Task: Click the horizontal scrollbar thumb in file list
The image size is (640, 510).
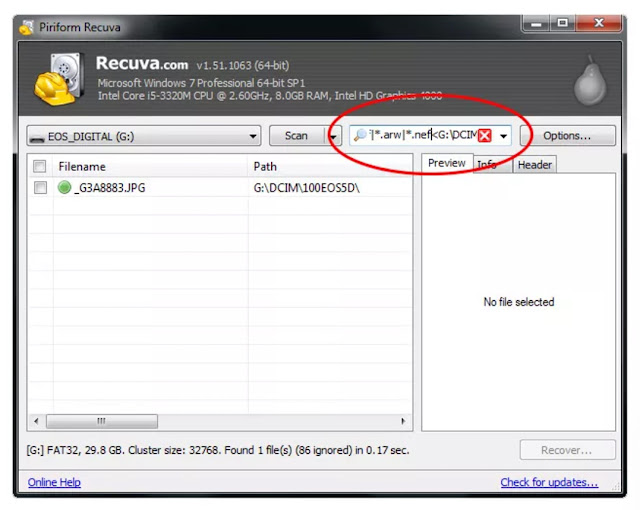Action: pos(102,421)
